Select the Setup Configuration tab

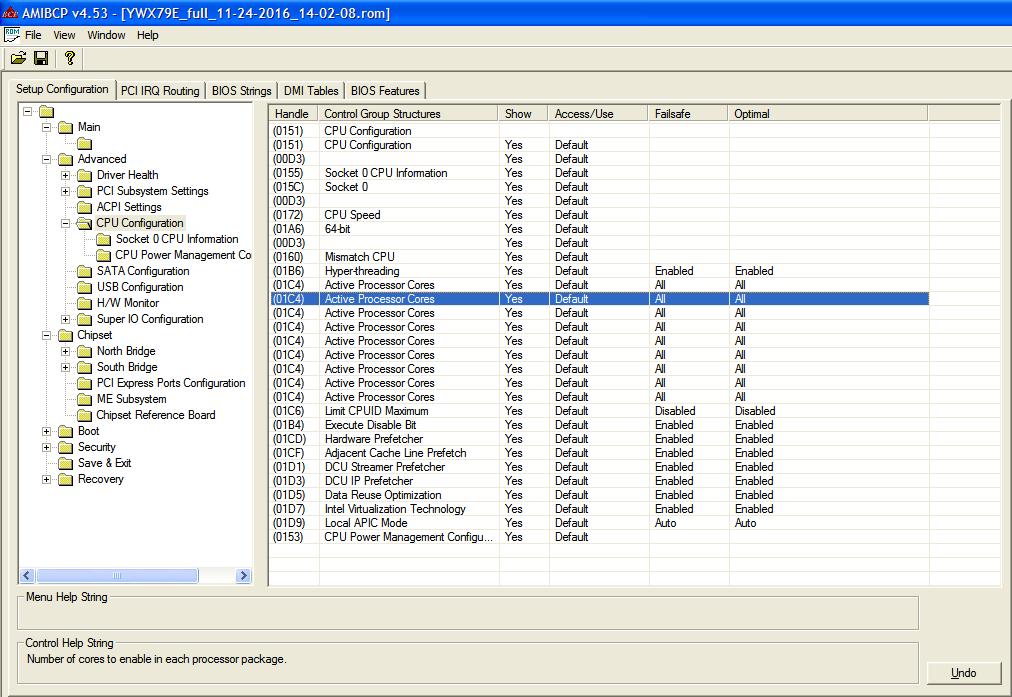pyautogui.click(x=63, y=89)
